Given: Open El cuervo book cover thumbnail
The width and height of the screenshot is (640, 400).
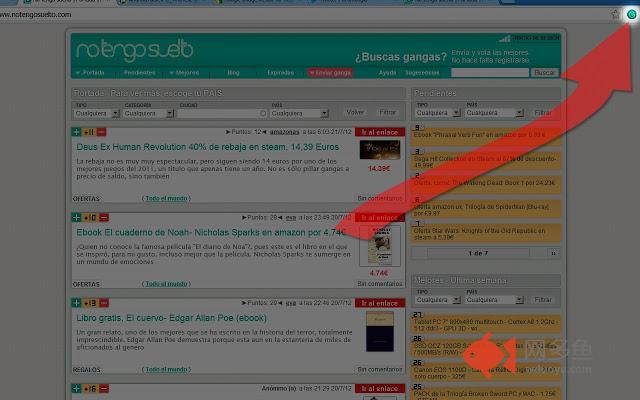Looking at the screenshot, I should [380, 331].
